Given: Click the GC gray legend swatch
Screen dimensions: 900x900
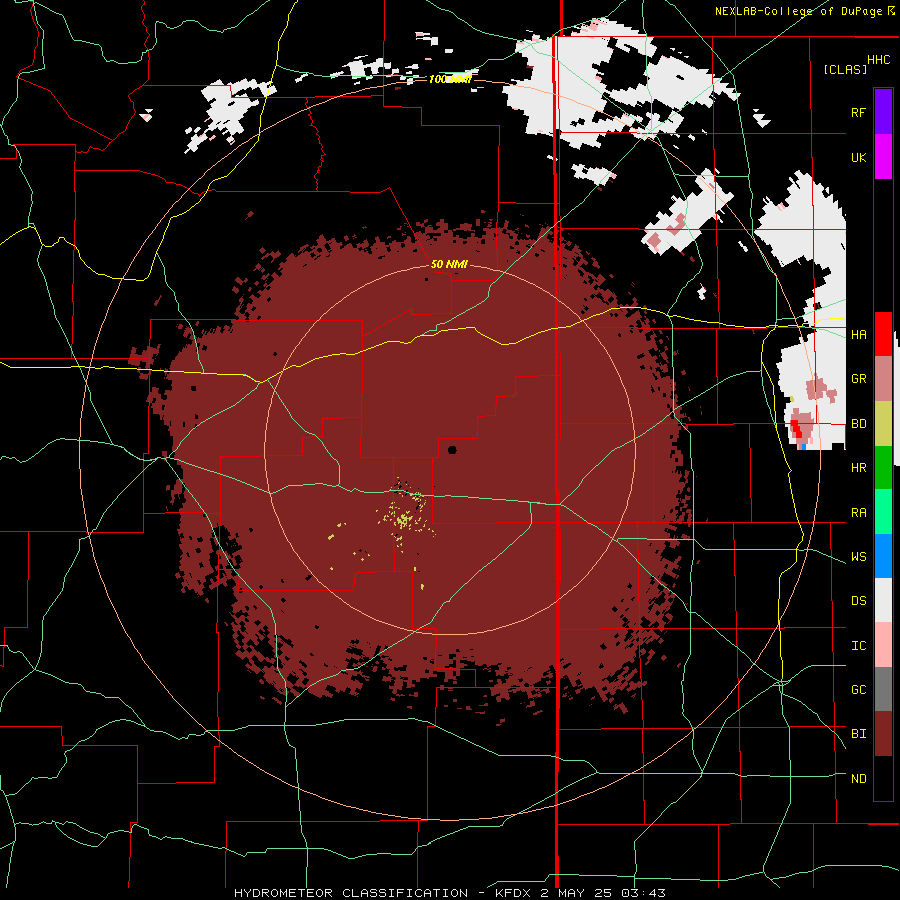Looking at the screenshot, I should [883, 689].
